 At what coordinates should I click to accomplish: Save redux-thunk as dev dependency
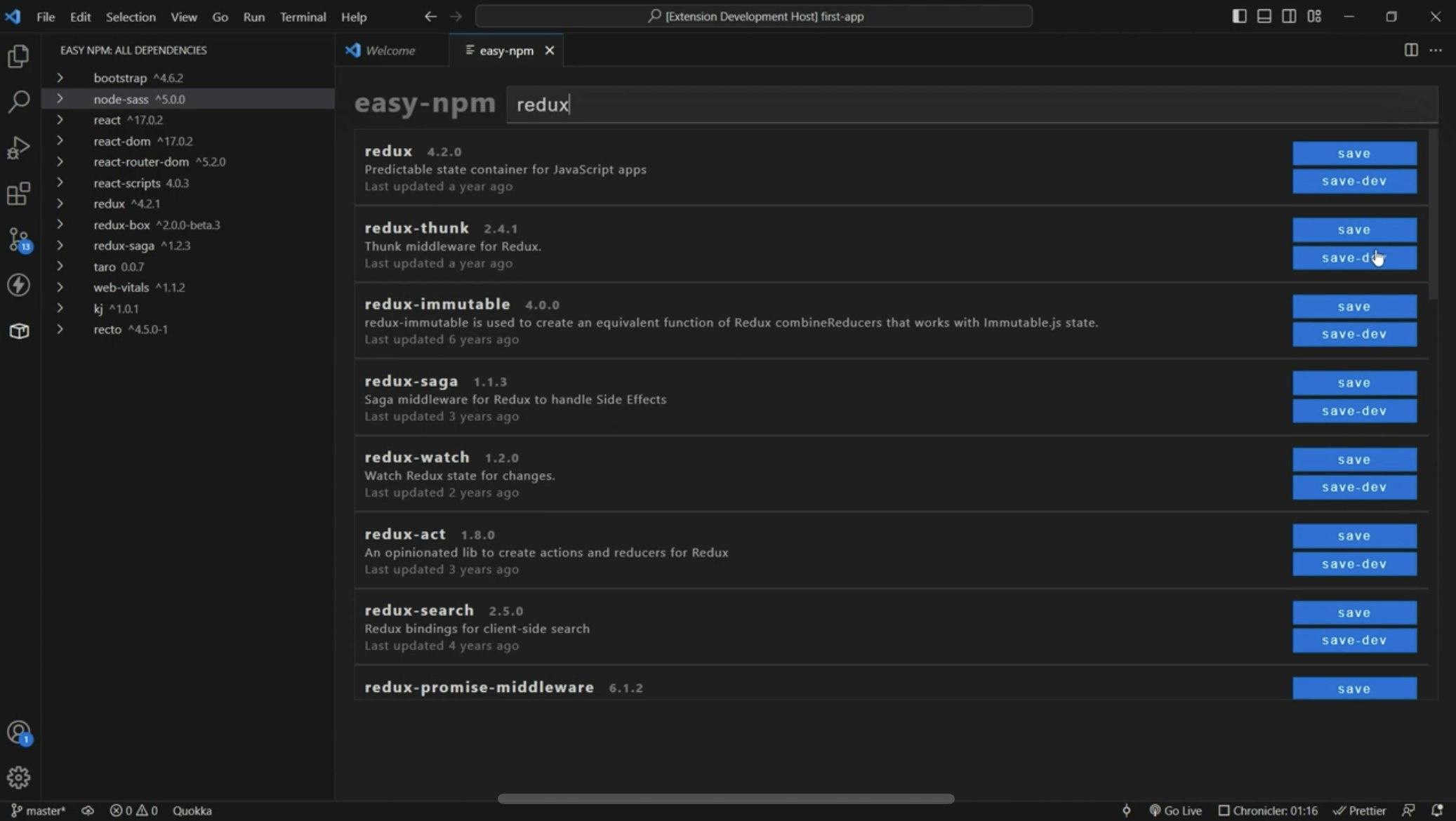1354,258
